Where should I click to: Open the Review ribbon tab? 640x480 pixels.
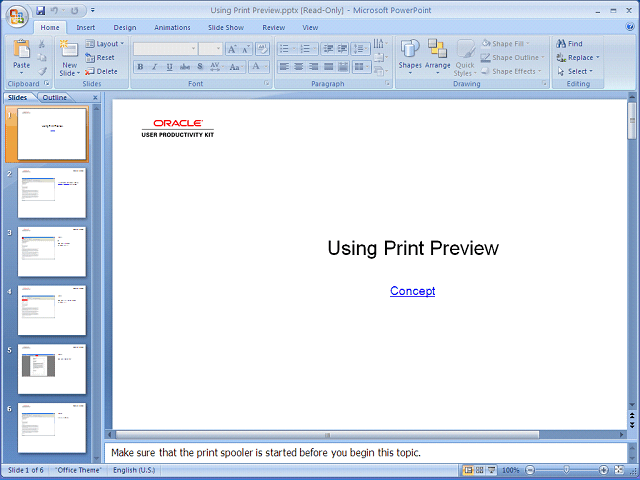click(273, 27)
